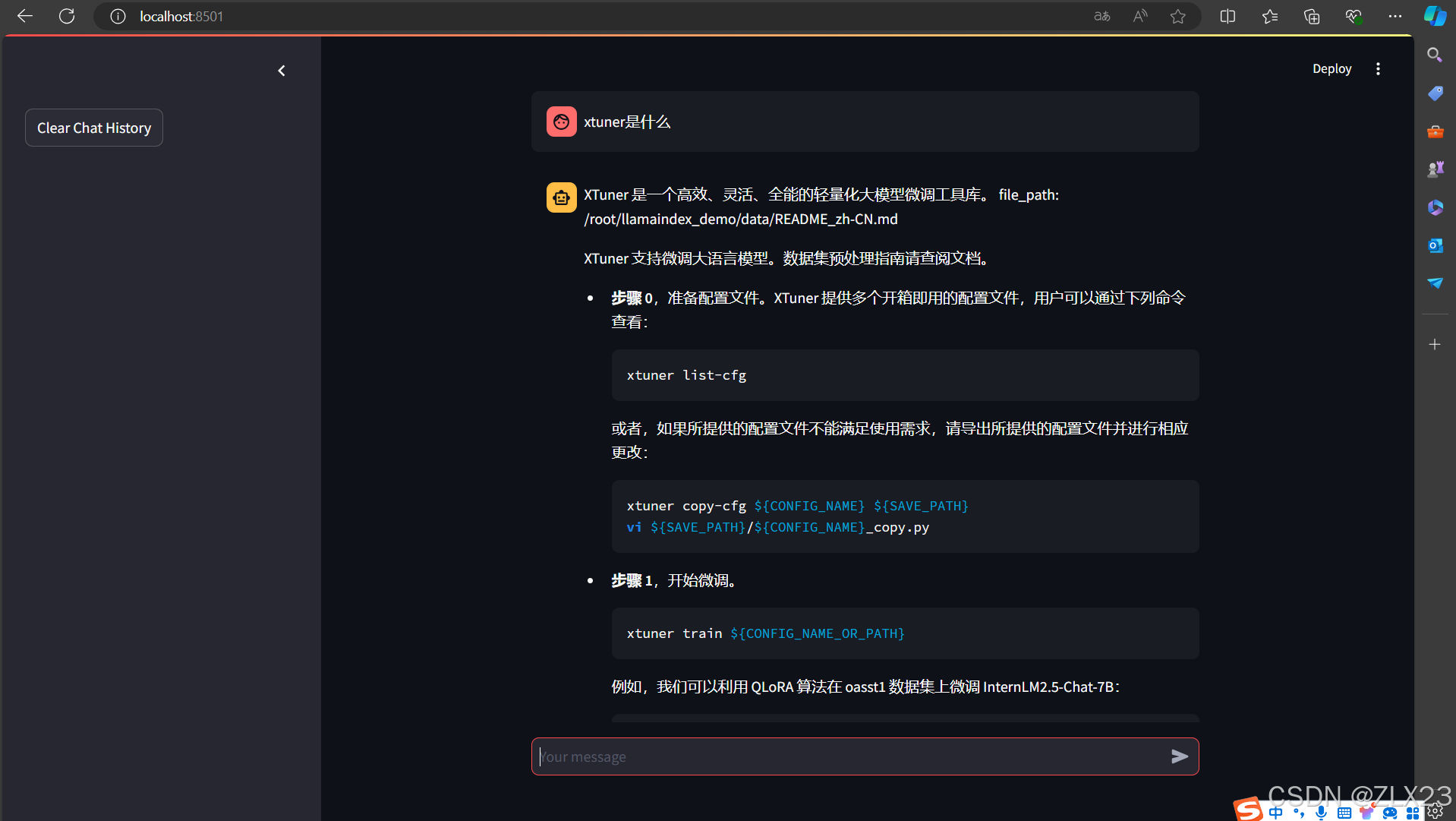1456x821 pixels.
Task: Toggle read aloud for this page
Action: (x=1140, y=16)
